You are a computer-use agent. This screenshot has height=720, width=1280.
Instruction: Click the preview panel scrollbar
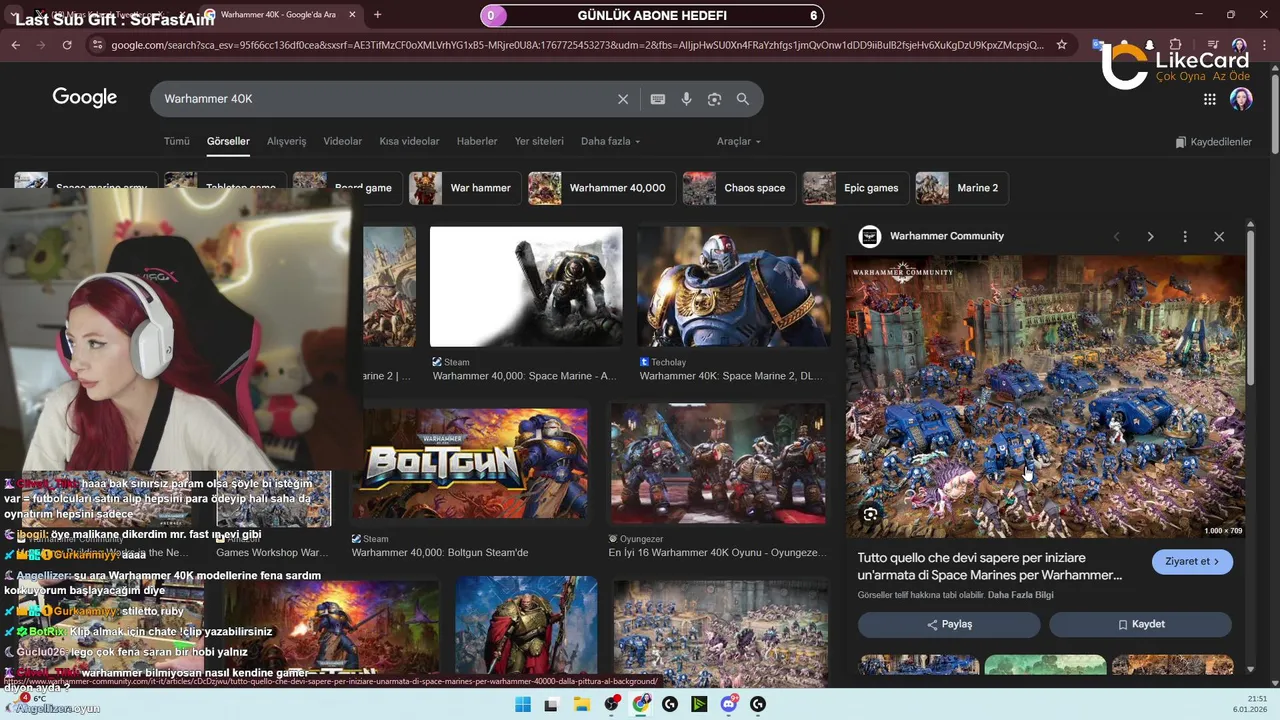click(1250, 310)
